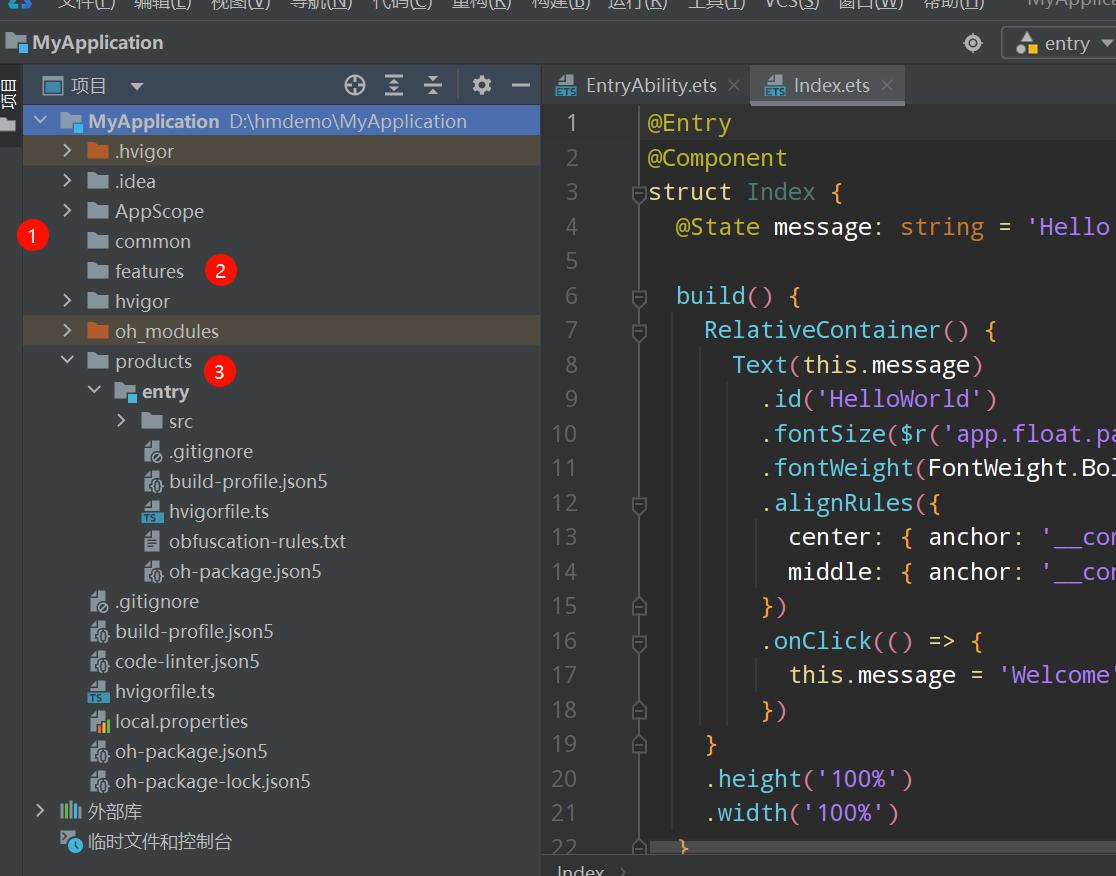Image resolution: width=1116 pixels, height=876 pixels.
Task: Click the locate target icon in top toolbar
Action: click(972, 43)
